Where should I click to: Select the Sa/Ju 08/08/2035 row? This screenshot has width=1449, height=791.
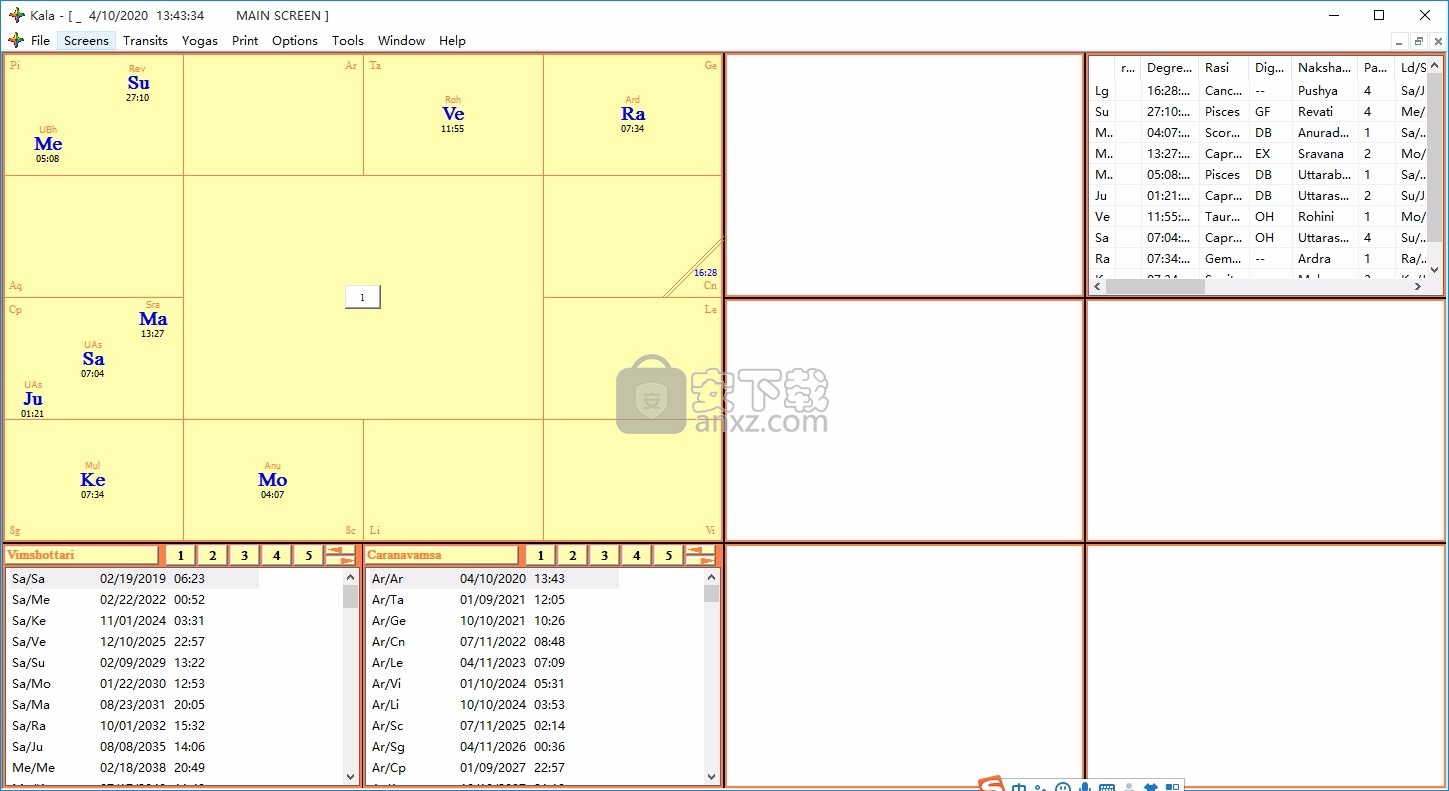point(133,747)
